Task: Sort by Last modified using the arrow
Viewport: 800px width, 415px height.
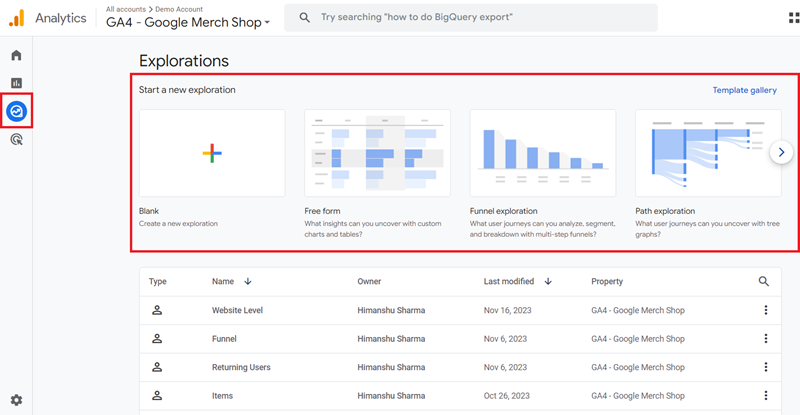Action: pyautogui.click(x=548, y=281)
